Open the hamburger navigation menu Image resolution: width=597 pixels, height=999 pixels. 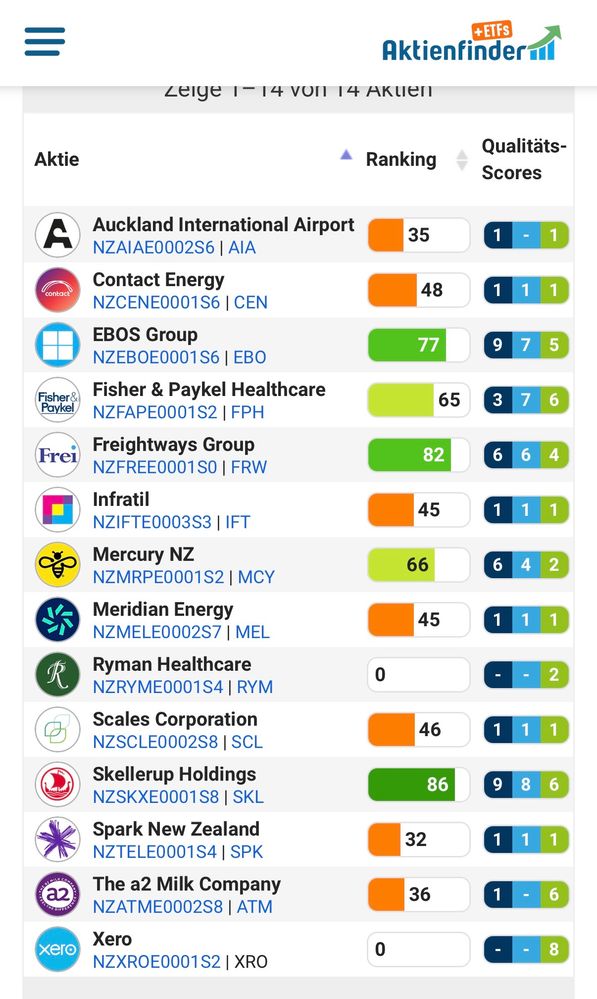[45, 41]
